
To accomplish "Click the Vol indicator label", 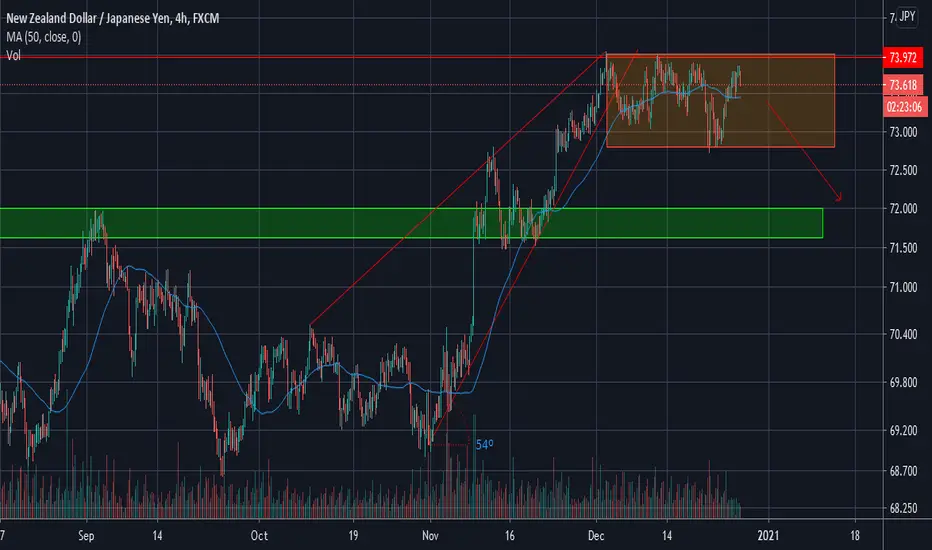I will coord(13,55).
